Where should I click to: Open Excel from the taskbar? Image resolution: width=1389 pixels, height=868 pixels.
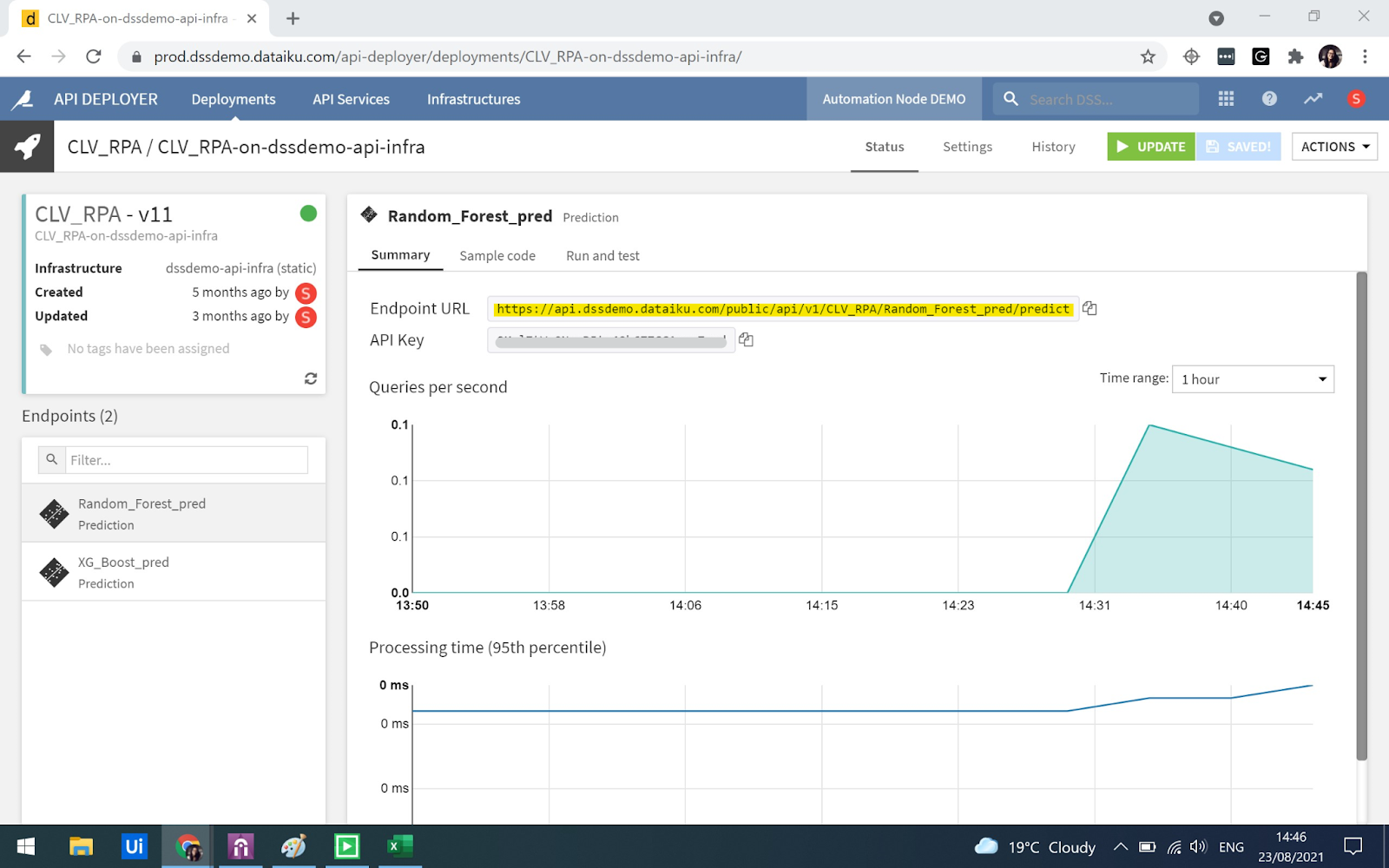point(400,846)
